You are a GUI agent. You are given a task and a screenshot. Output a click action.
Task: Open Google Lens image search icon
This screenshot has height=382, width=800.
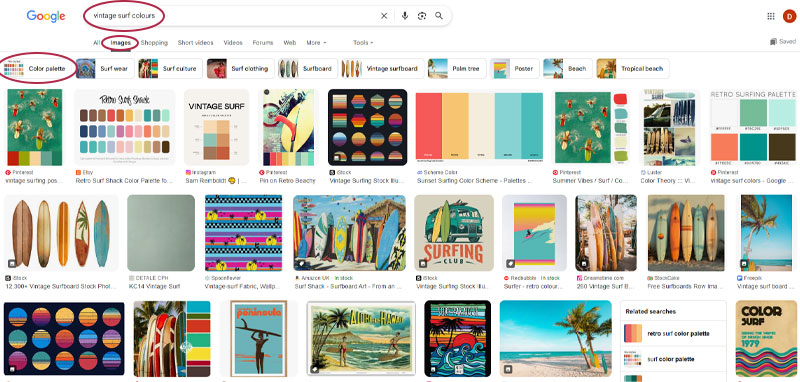[421, 16]
